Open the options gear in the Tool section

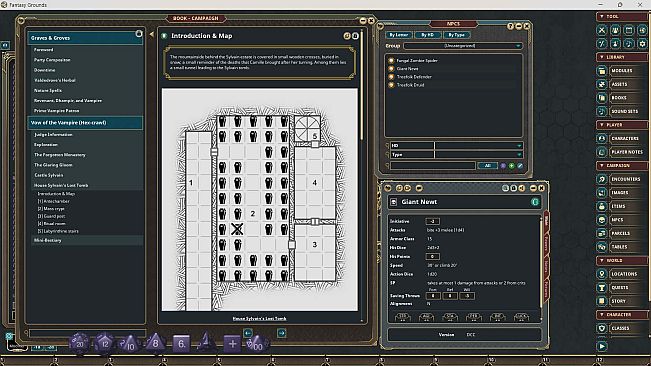click(x=642, y=43)
